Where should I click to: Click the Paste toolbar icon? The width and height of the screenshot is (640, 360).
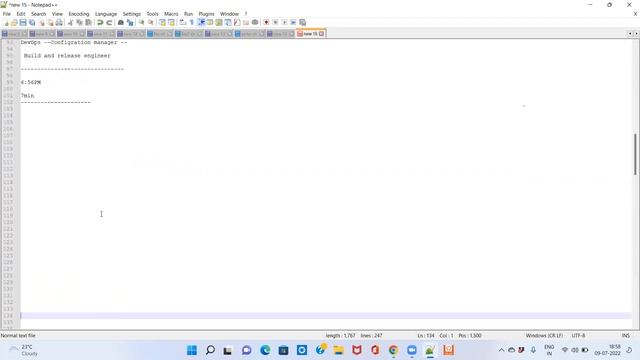point(88,22)
